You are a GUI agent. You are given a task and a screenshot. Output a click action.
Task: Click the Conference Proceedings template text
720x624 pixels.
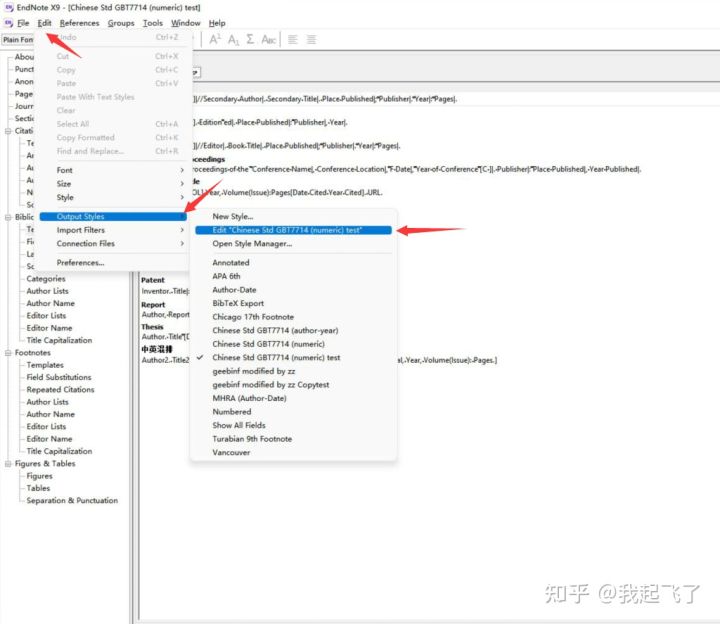coord(416,169)
